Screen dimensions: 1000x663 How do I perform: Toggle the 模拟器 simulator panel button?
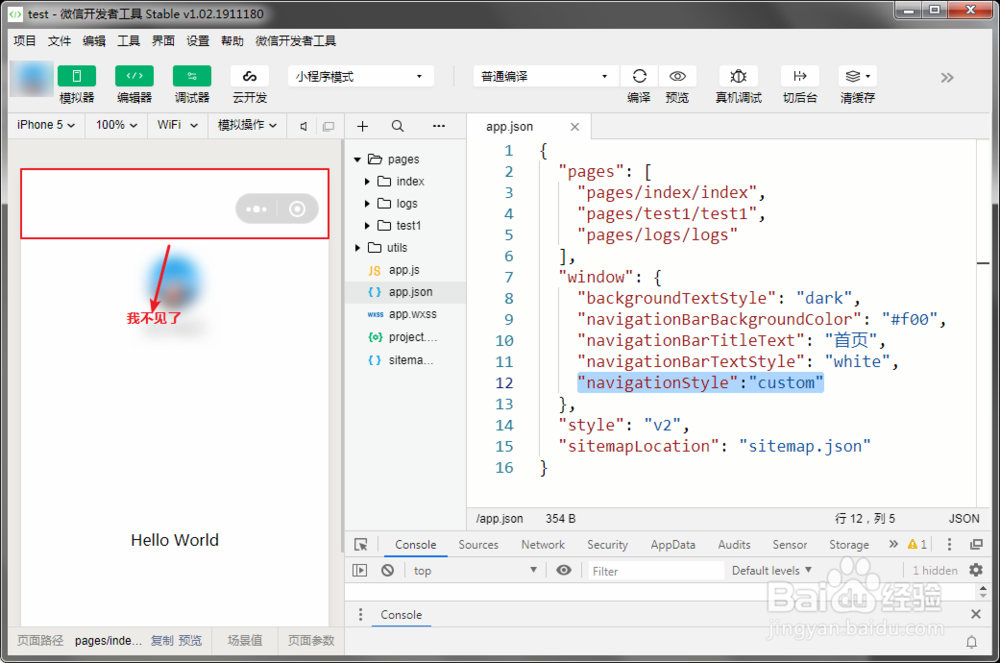pyautogui.click(x=77, y=76)
